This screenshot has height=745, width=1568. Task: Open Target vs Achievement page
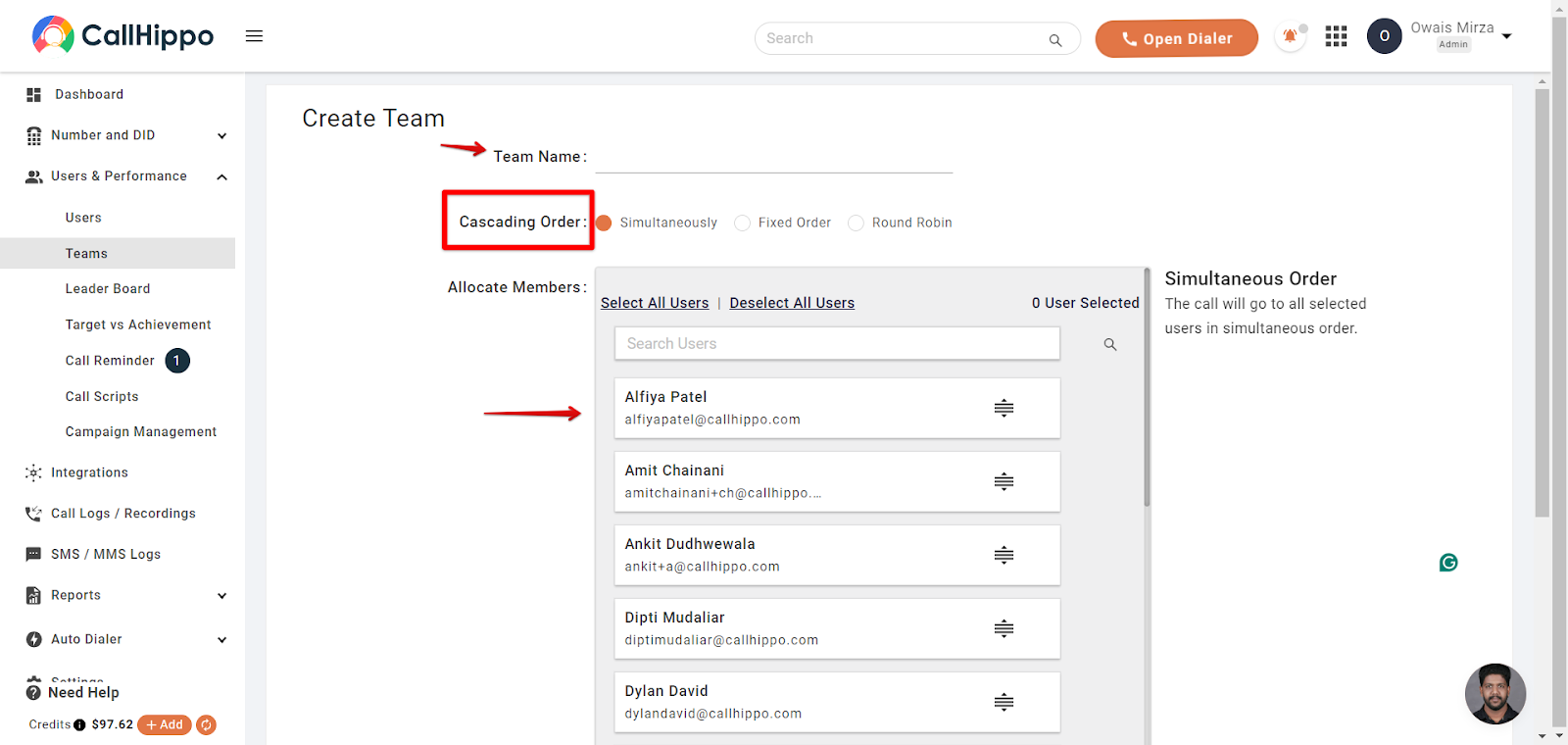click(x=138, y=324)
